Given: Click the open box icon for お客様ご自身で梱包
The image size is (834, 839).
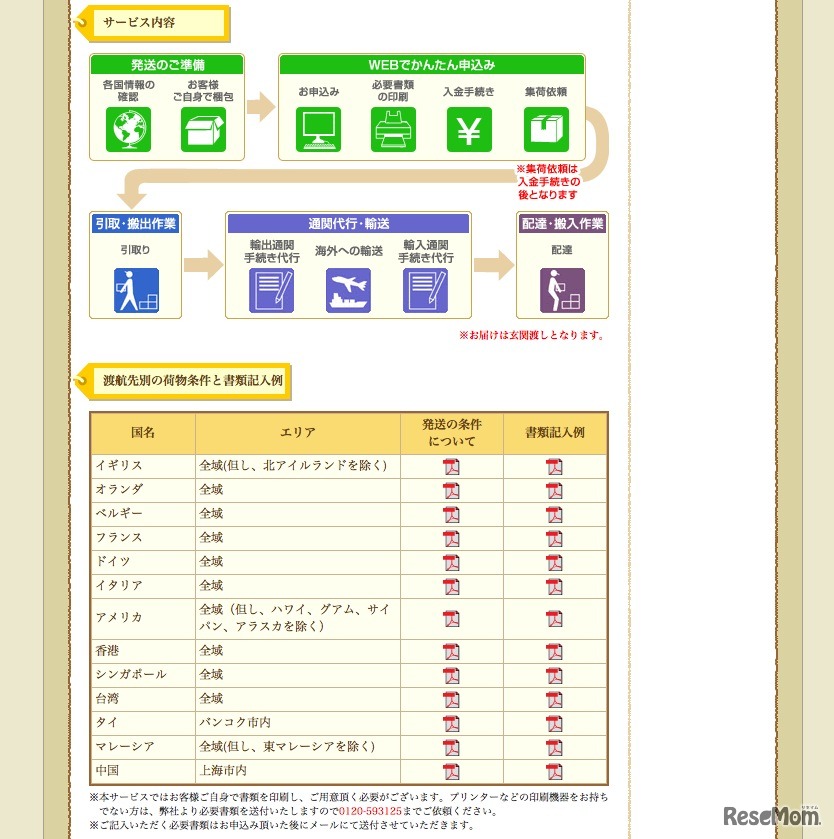Looking at the screenshot, I should [203, 129].
